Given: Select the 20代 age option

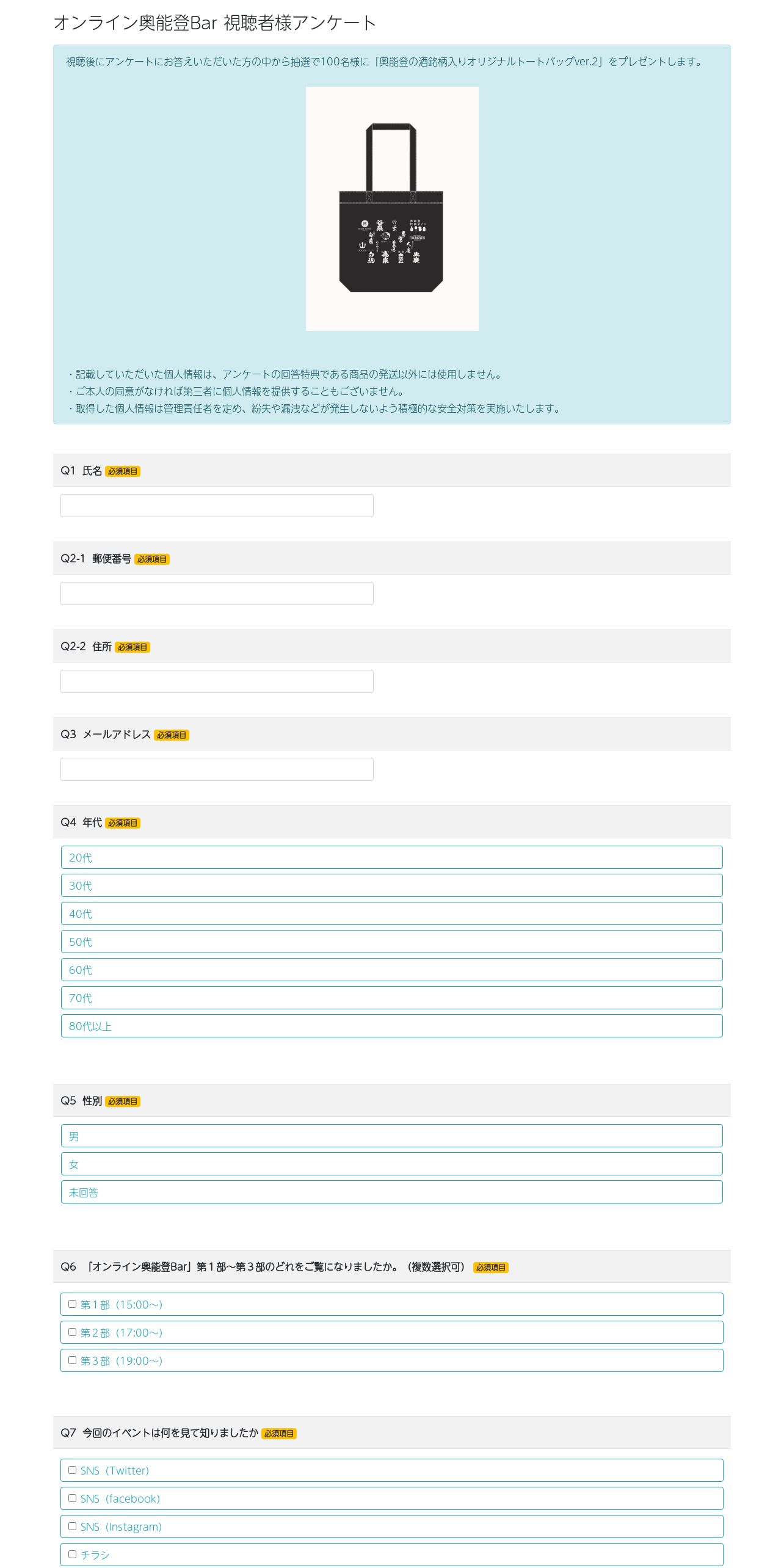Looking at the screenshot, I should pyautogui.click(x=392, y=857).
